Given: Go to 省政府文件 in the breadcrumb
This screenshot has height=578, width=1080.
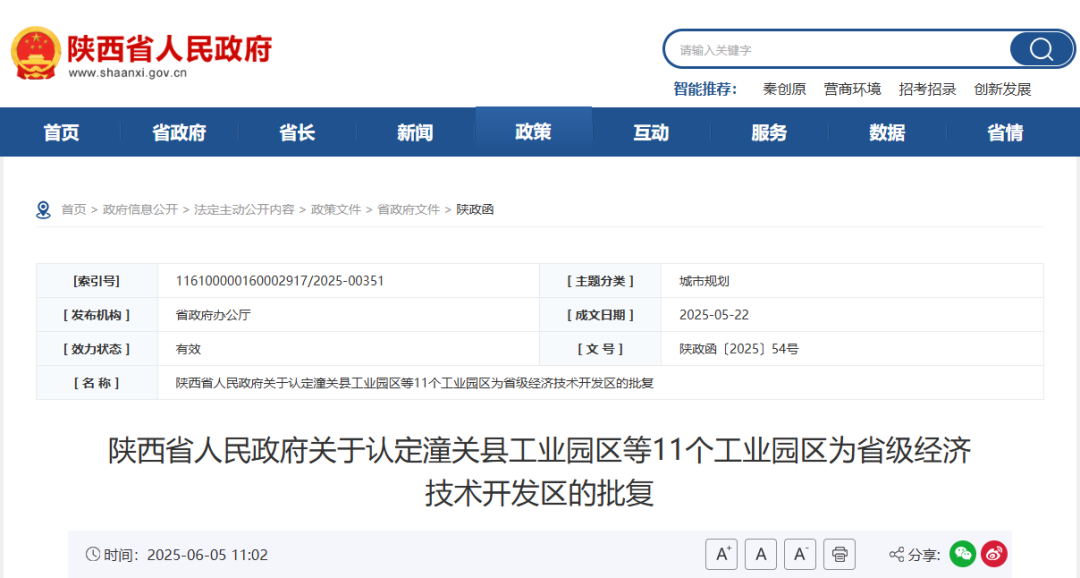Looking at the screenshot, I should pyautogui.click(x=408, y=209).
